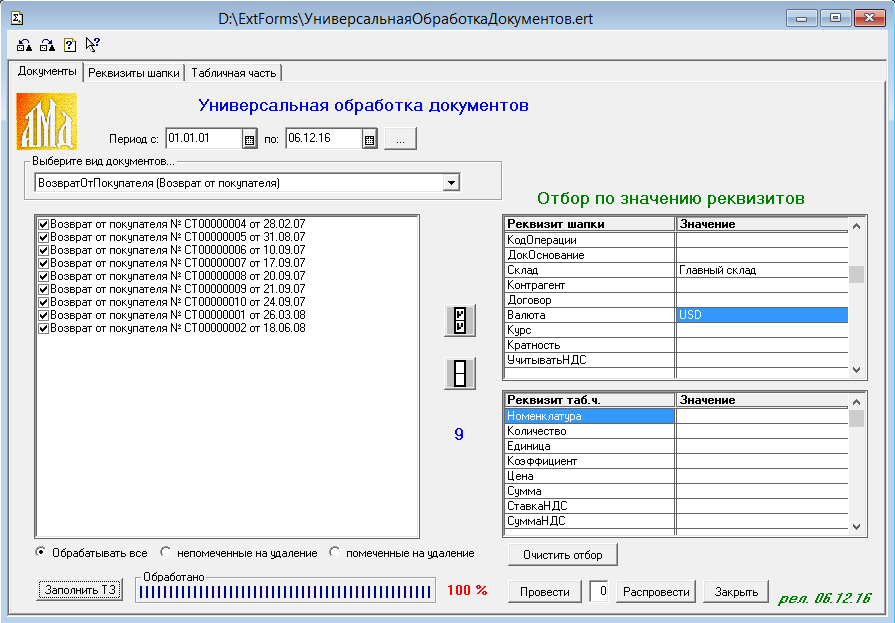Click the 'по' end date field
The height and width of the screenshot is (623, 895).
(x=324, y=139)
